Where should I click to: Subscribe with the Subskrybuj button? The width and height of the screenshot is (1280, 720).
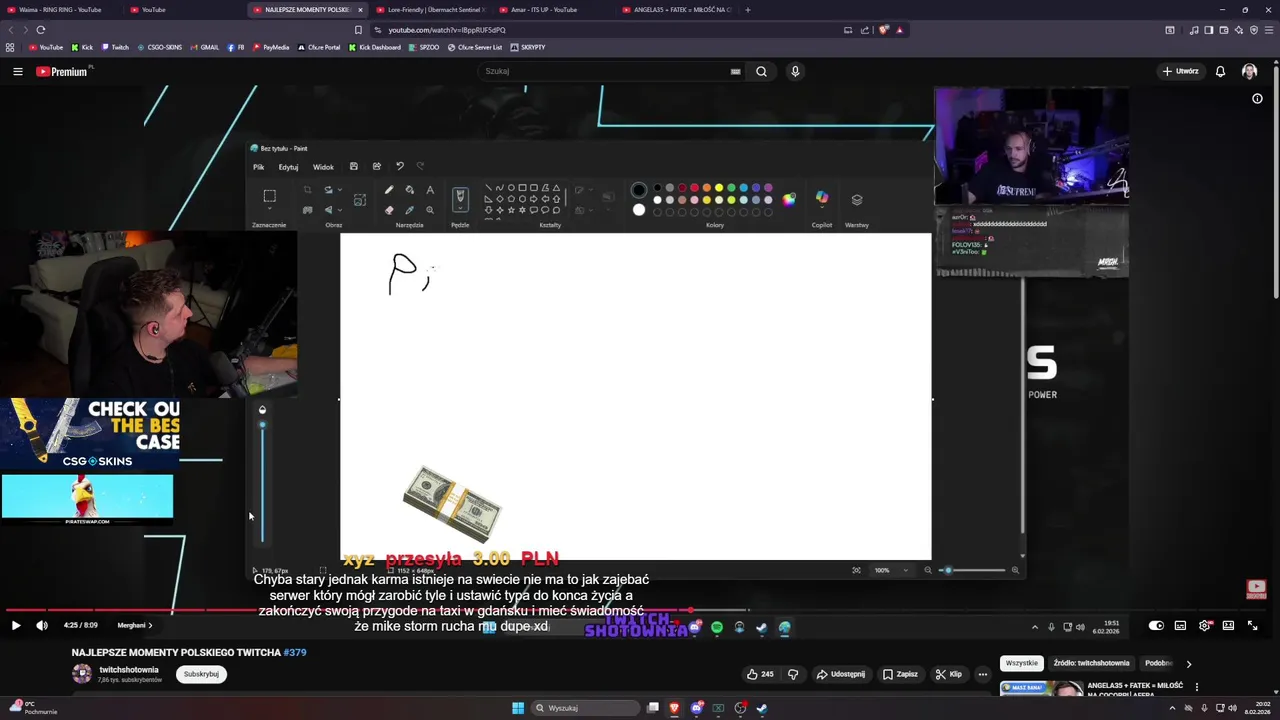(x=201, y=674)
